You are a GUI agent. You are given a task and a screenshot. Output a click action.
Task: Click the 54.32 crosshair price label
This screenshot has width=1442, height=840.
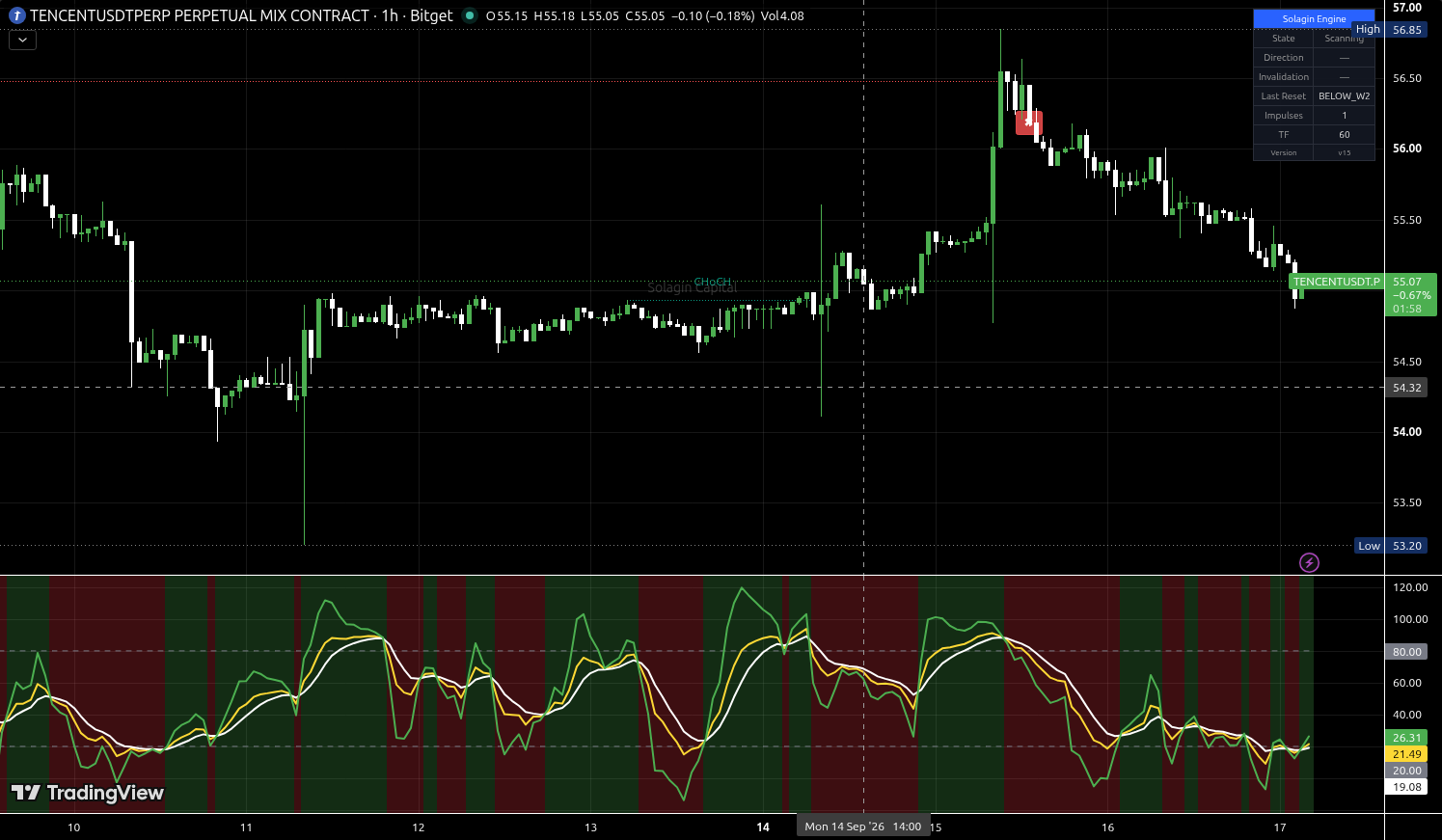(1407, 388)
